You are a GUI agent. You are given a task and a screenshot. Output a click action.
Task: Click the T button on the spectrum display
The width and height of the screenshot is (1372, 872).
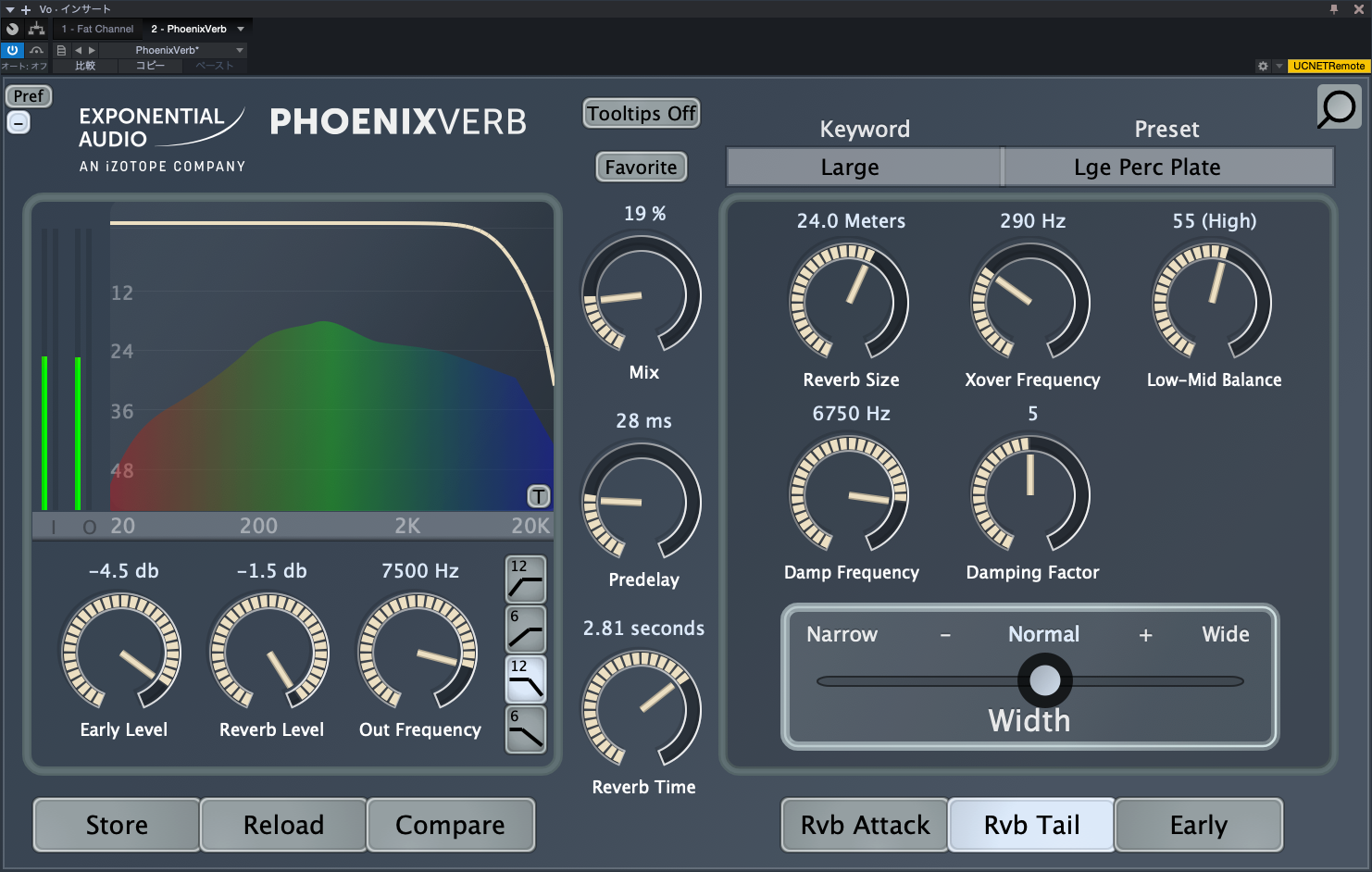537,496
